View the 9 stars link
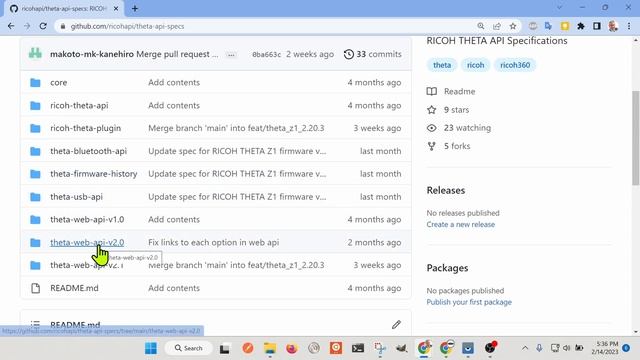This screenshot has height=360, width=640. tap(448, 110)
